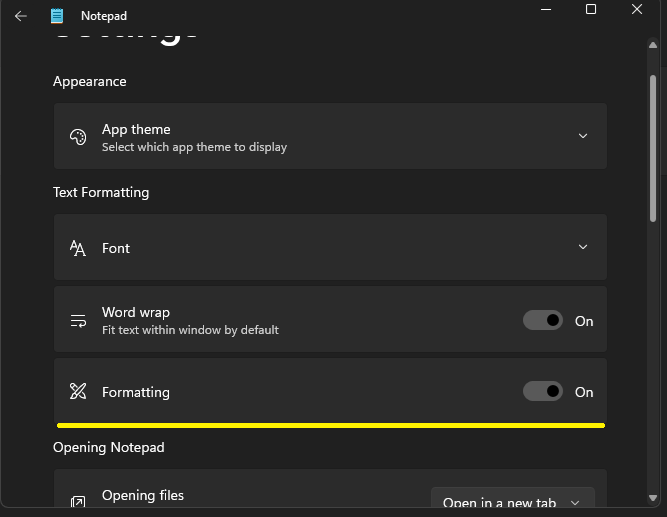Click the 'On' label beside Word wrap
Viewport: 667px width, 517px height.
[584, 321]
